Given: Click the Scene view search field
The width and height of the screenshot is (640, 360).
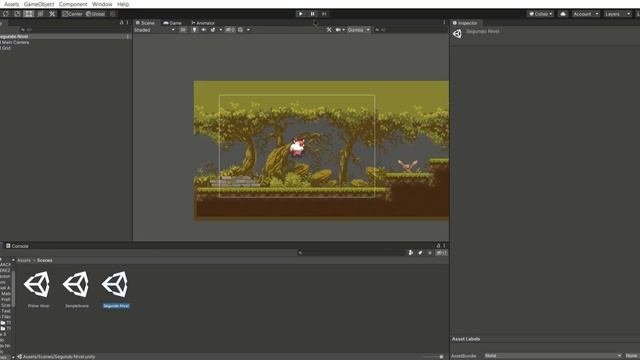Looking at the screenshot, I should click(x=408, y=30).
